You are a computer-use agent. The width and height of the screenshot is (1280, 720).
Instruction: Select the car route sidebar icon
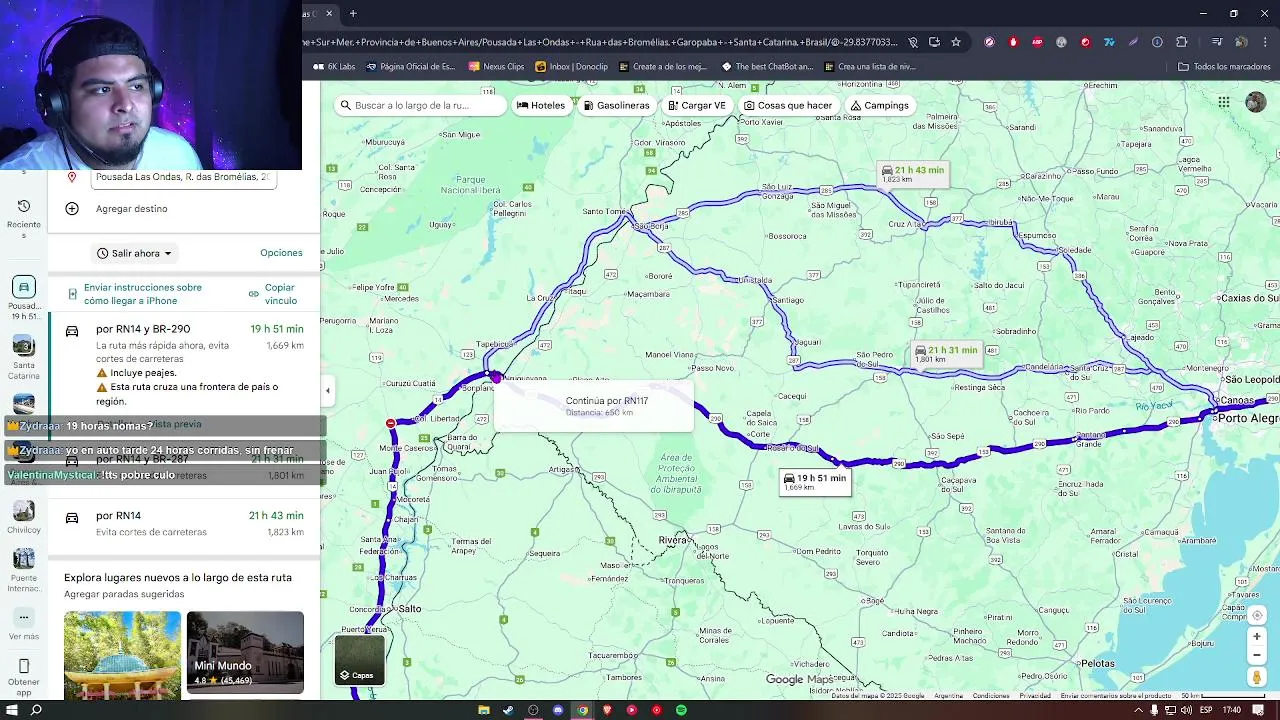(24, 287)
